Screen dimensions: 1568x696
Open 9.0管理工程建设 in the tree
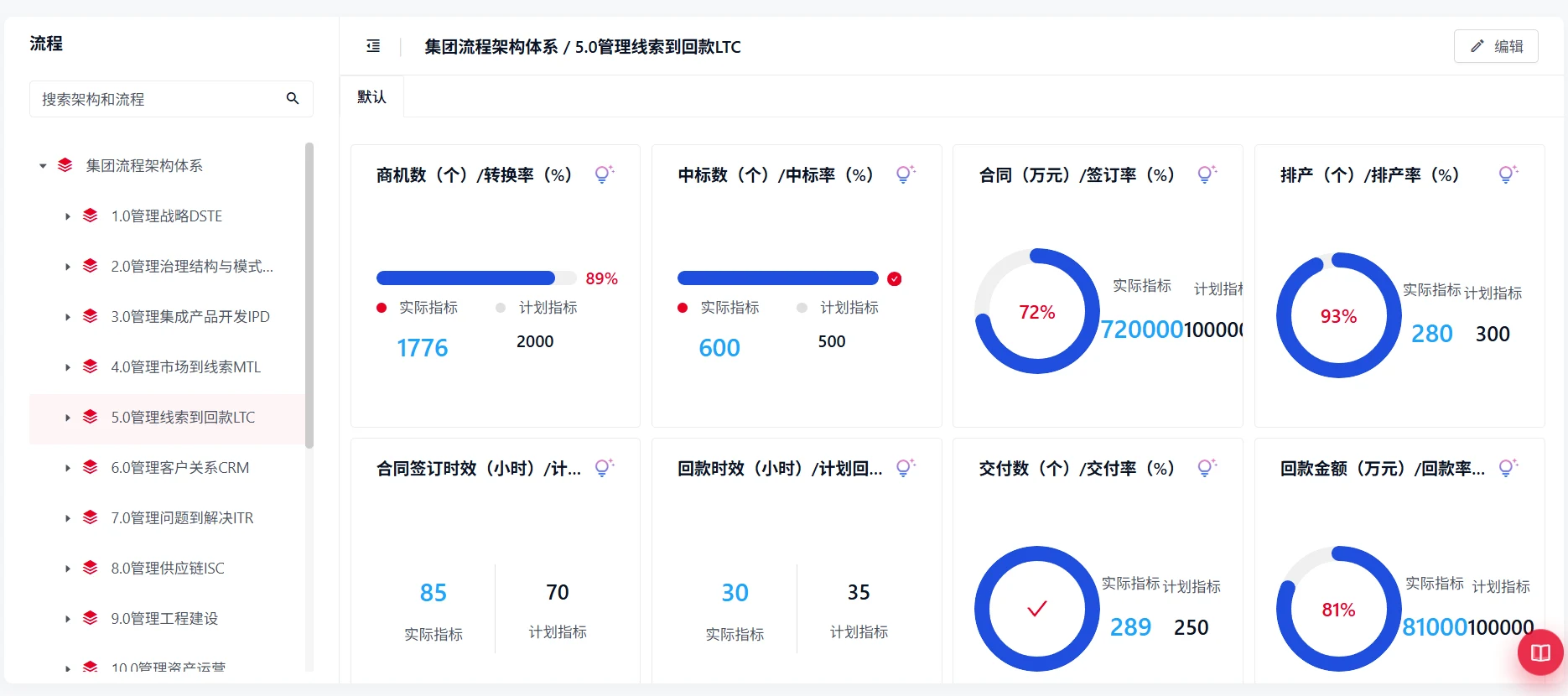coord(164,618)
